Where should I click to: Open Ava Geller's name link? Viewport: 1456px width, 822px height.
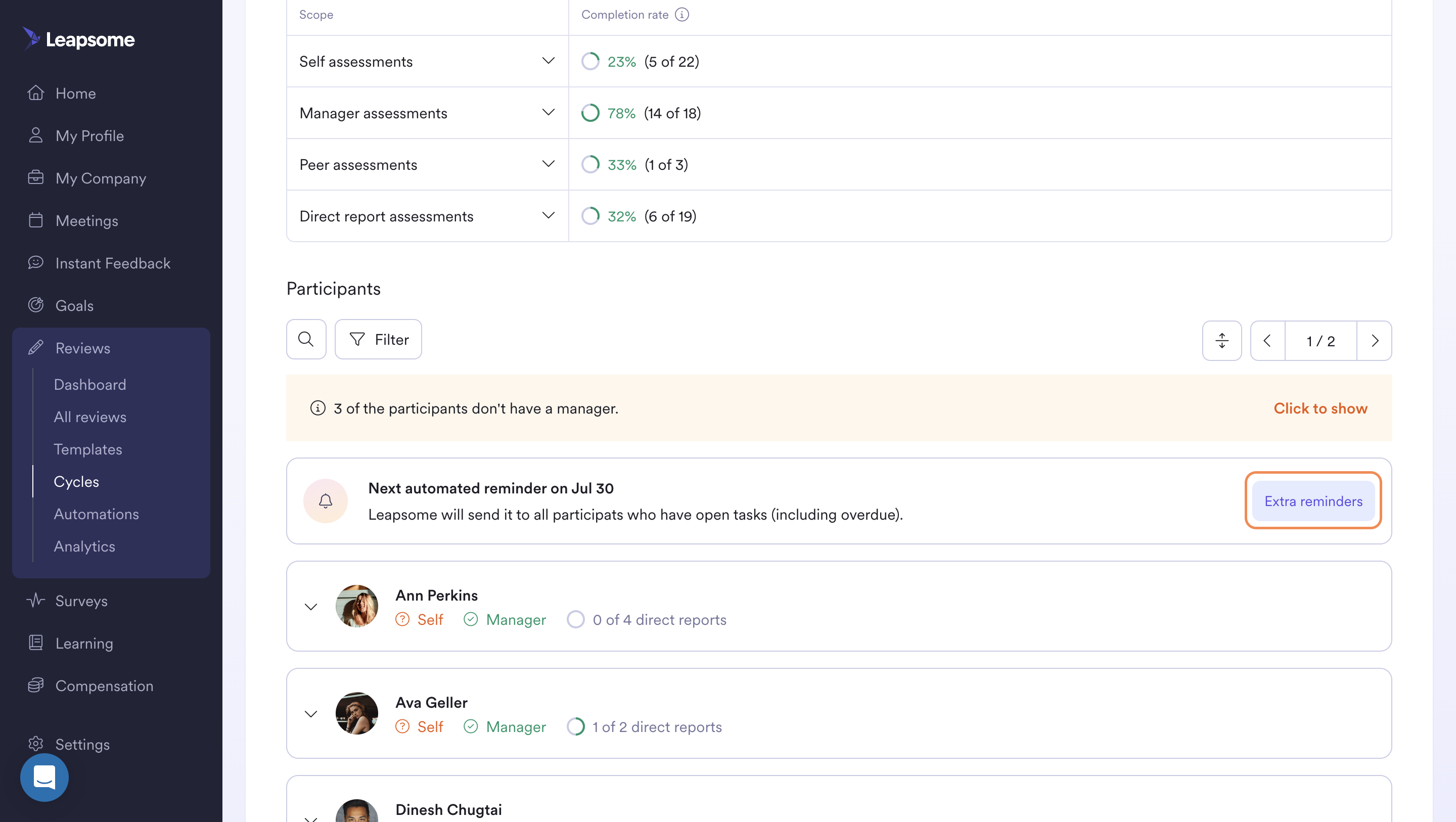click(431, 702)
